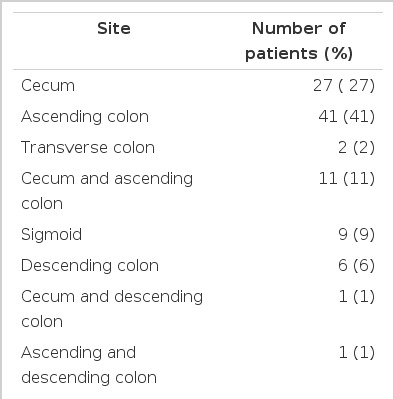
Task: Select Cecum and ascending colon label
Action: [x=107, y=191]
